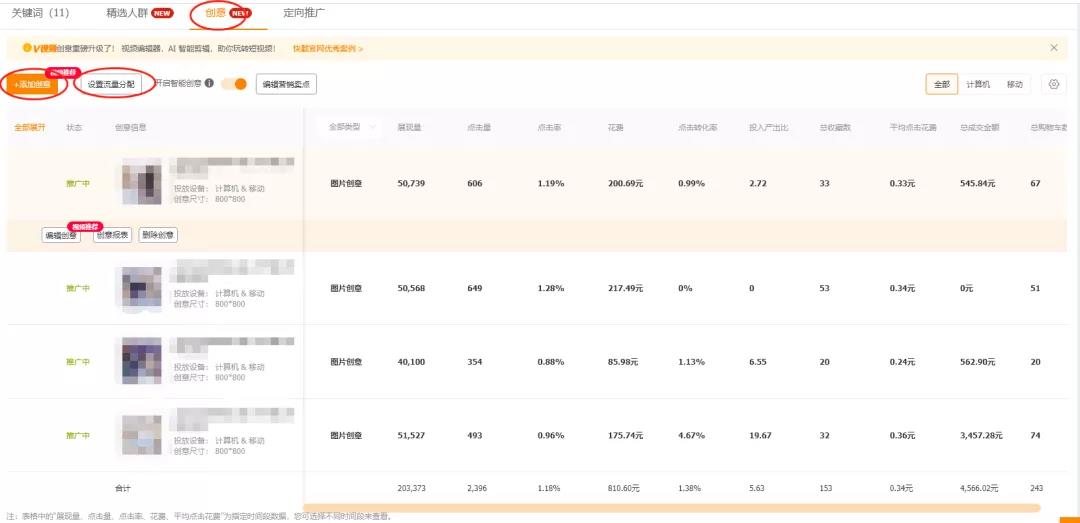Image resolution: width=1080 pixels, height=523 pixels.
Task: Select the 移动 device filter
Action: [1014, 85]
